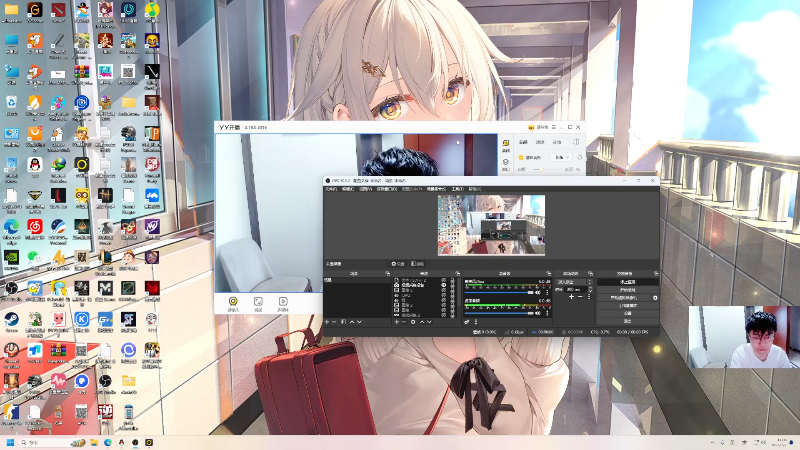Open the dropdown in YY side panel
This screenshot has height=450, width=800.
[x=562, y=157]
